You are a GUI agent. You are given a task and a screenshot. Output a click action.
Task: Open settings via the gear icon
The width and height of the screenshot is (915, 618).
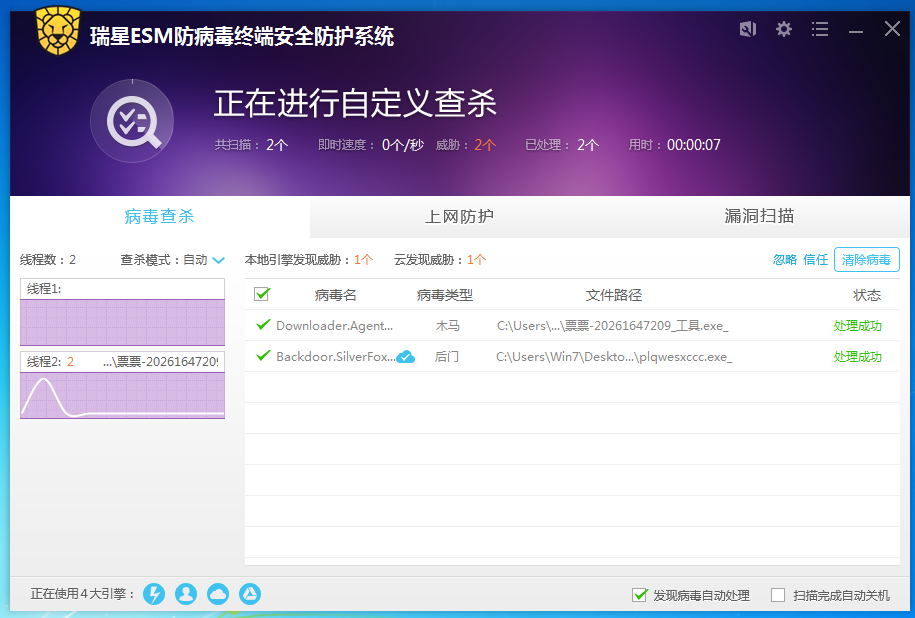pos(784,29)
